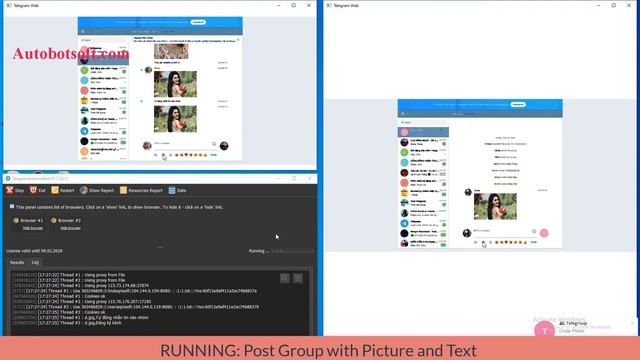Open the log panel menu icon
Viewport: 640px width, 360px height.
298,278
